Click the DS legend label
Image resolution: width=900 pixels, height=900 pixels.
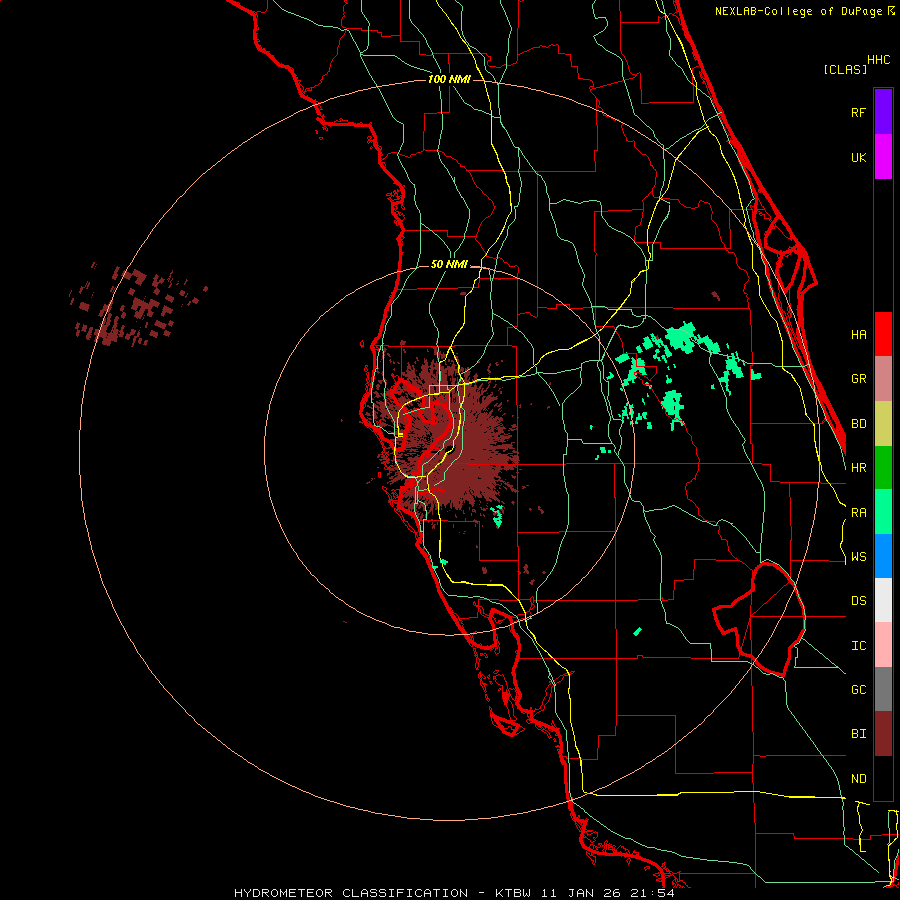858,601
